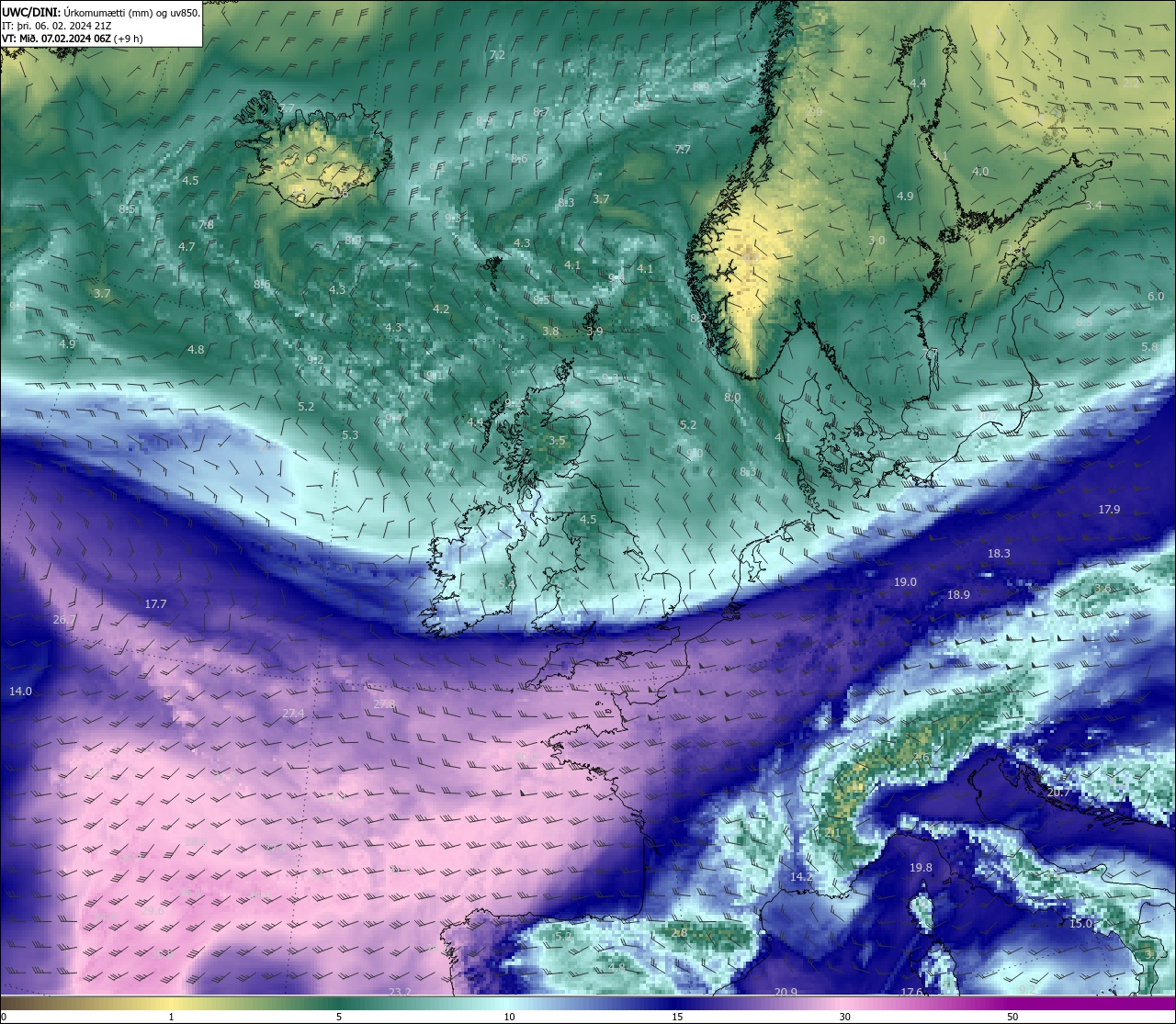Click the map value "4.7"
Screen dimensions: 1176x1024
pos(187,247)
